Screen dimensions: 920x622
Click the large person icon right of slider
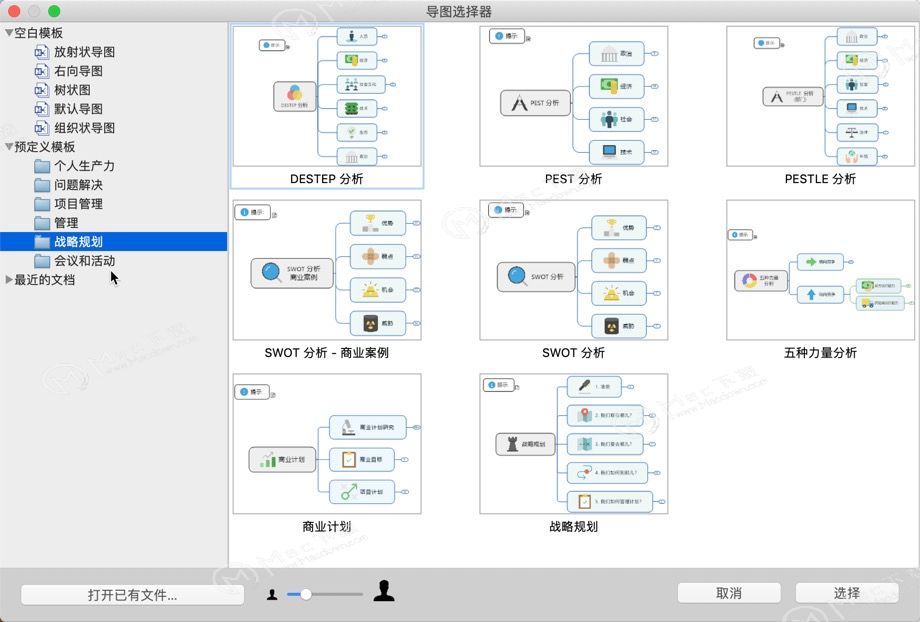[384, 590]
